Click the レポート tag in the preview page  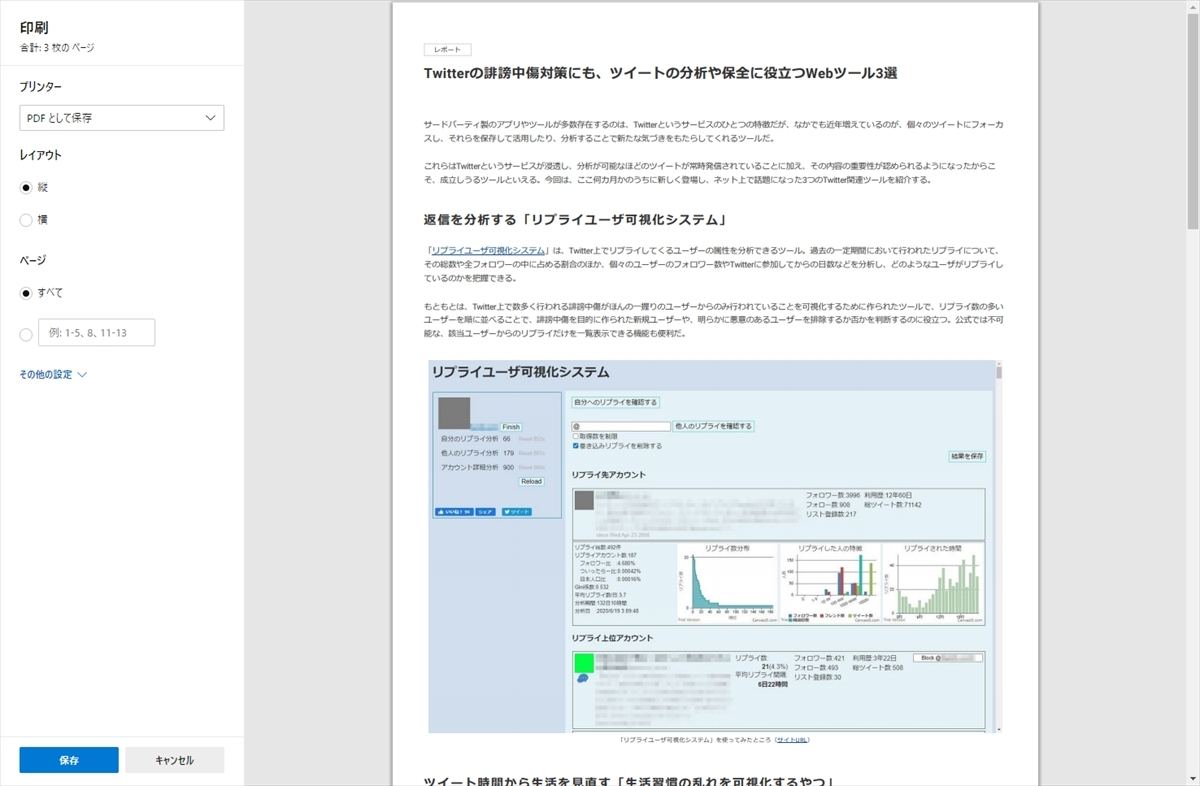point(447,50)
